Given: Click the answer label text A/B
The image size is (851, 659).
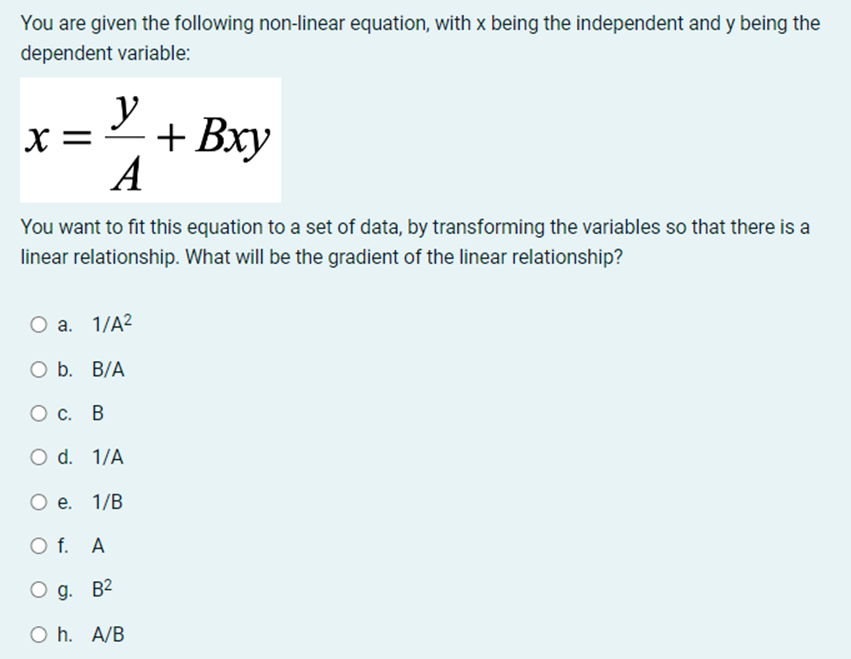Looking at the screenshot, I should coord(108,634).
